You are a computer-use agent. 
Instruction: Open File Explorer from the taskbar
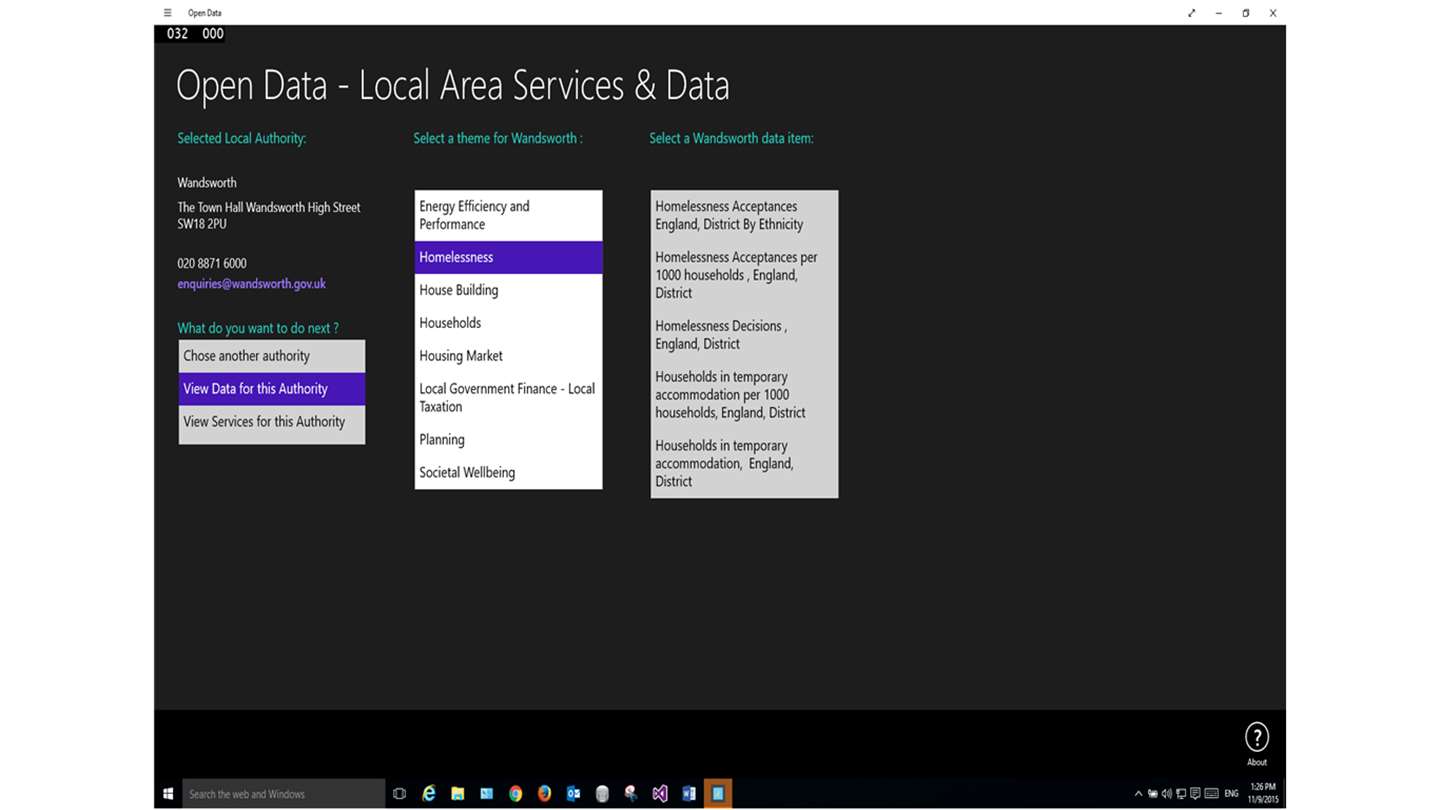[457, 793]
